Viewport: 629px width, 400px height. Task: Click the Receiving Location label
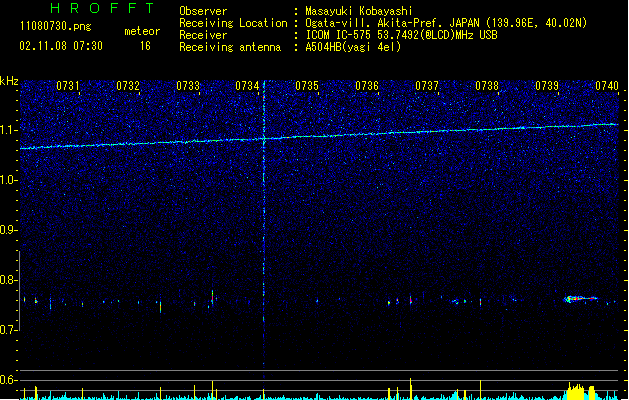point(233,23)
